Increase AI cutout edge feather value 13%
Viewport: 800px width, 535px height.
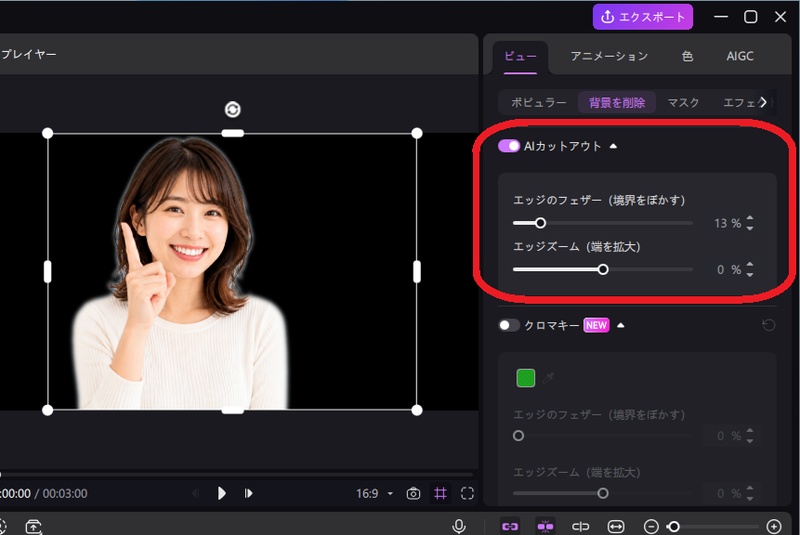pyautogui.click(x=749, y=219)
